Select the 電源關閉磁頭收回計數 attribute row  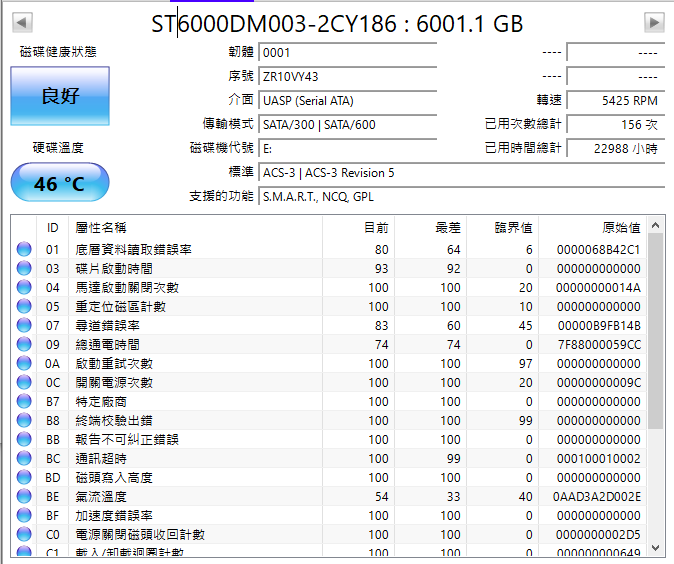(x=328, y=534)
